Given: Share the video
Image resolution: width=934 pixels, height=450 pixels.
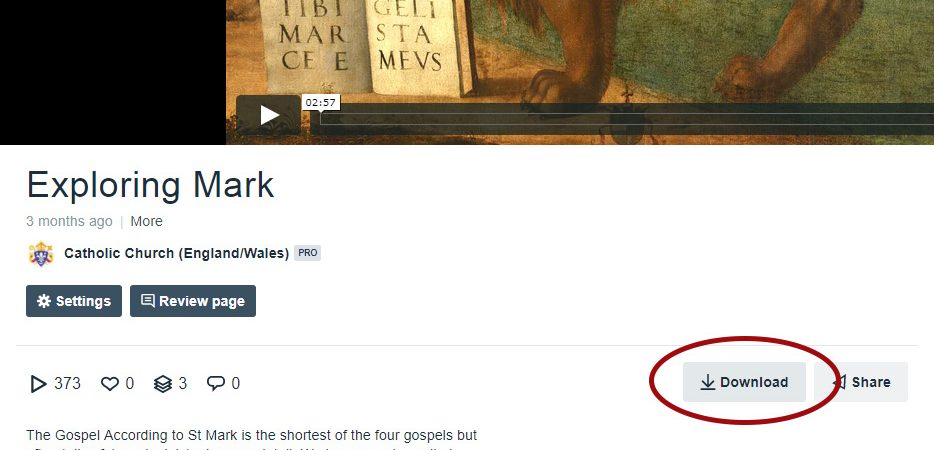Looking at the screenshot, I should coord(861,382).
